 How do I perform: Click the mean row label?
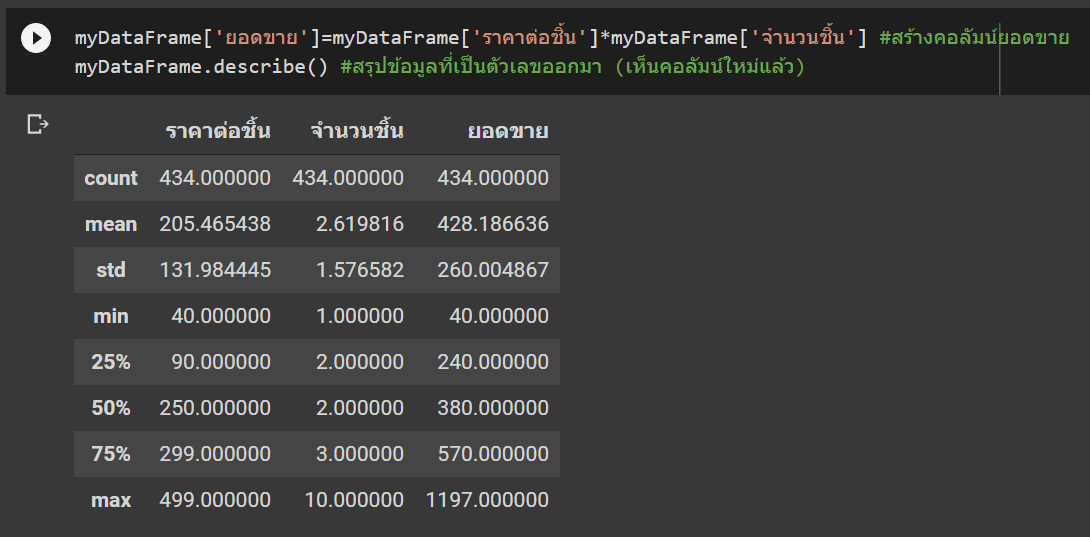[111, 224]
